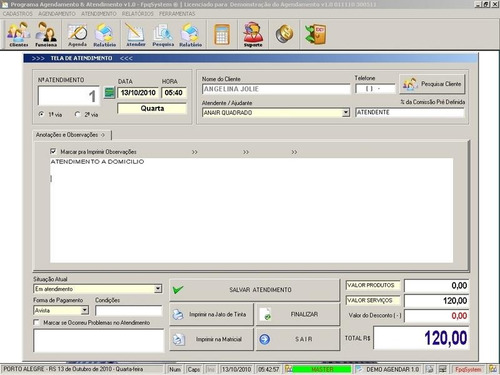Open the AGENDAMENTO menu

click(x=57, y=14)
